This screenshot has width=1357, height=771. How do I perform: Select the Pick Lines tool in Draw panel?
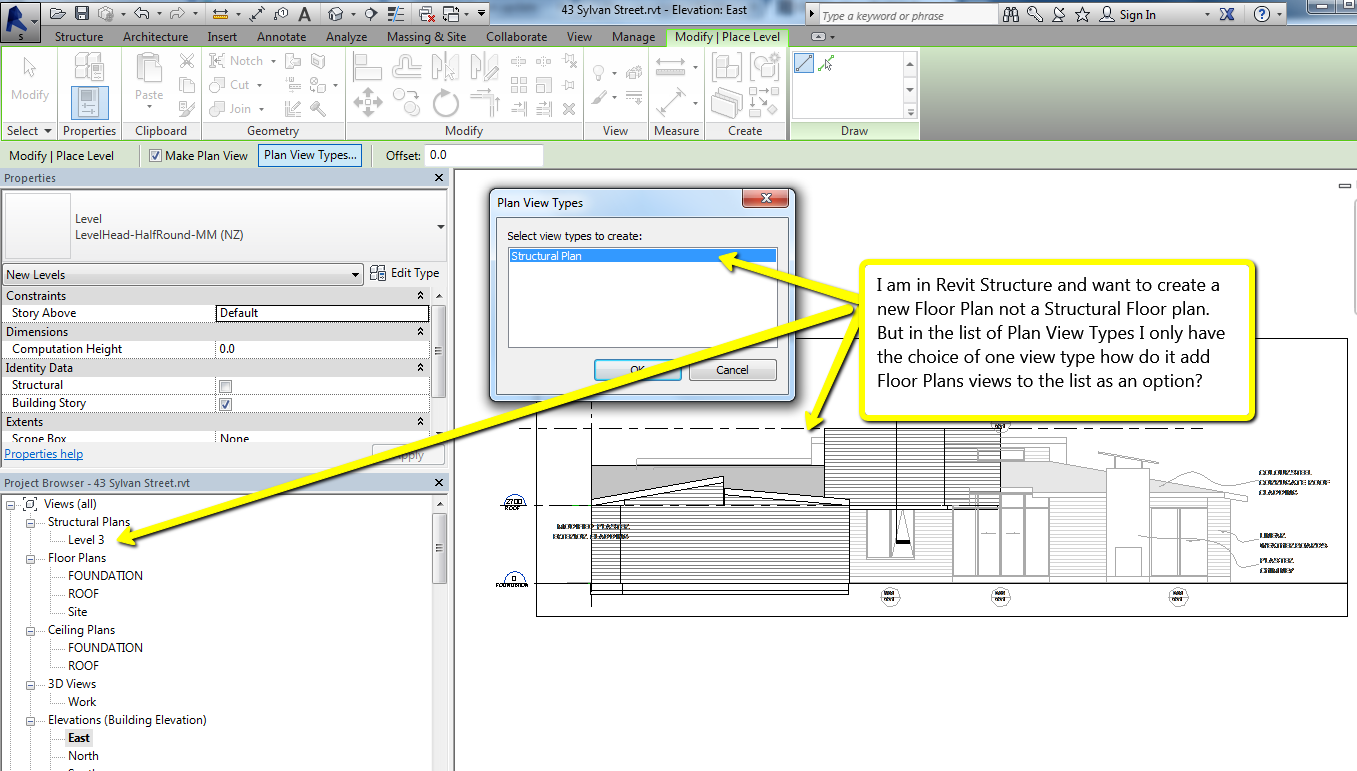pyautogui.click(x=825, y=63)
